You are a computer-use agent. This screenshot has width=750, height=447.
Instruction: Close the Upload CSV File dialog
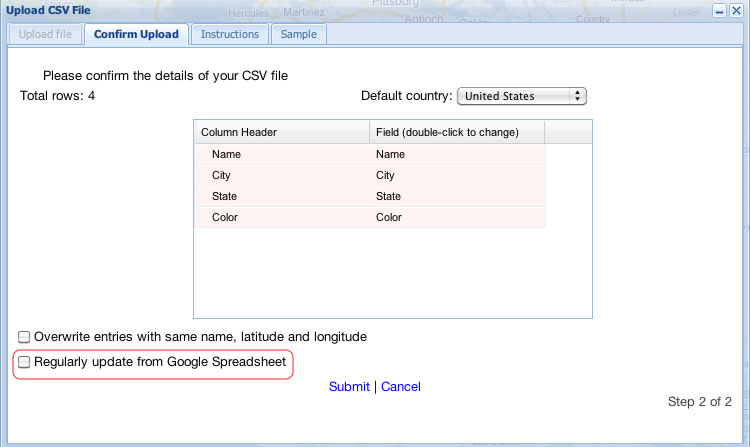point(736,10)
